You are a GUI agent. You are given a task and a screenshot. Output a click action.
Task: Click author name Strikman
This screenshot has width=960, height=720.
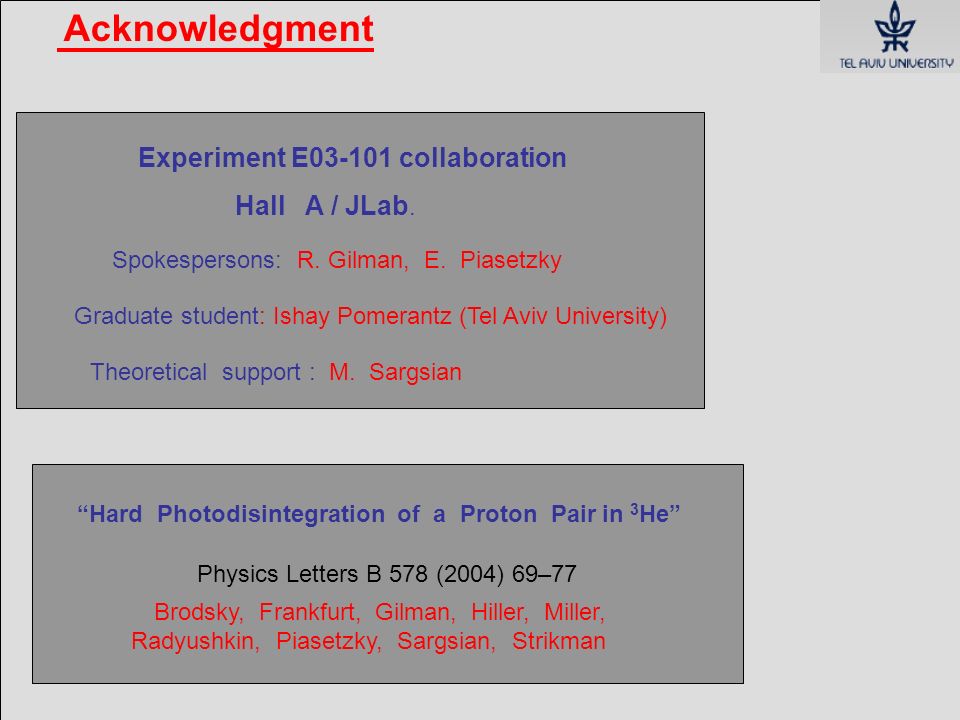click(x=558, y=641)
